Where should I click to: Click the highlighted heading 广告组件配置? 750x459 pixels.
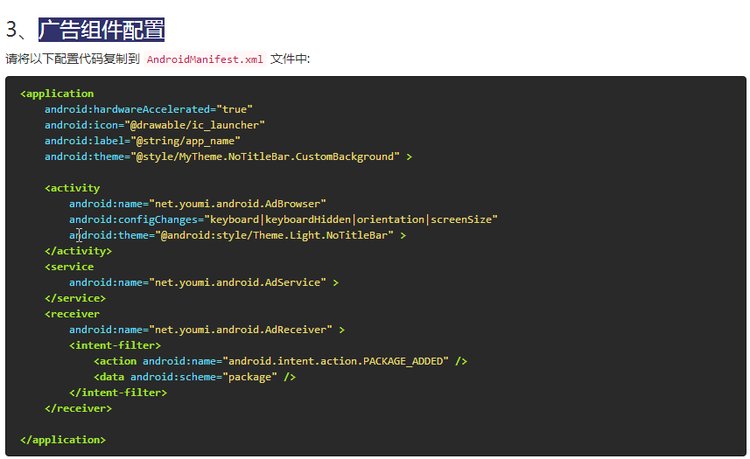tap(101, 30)
